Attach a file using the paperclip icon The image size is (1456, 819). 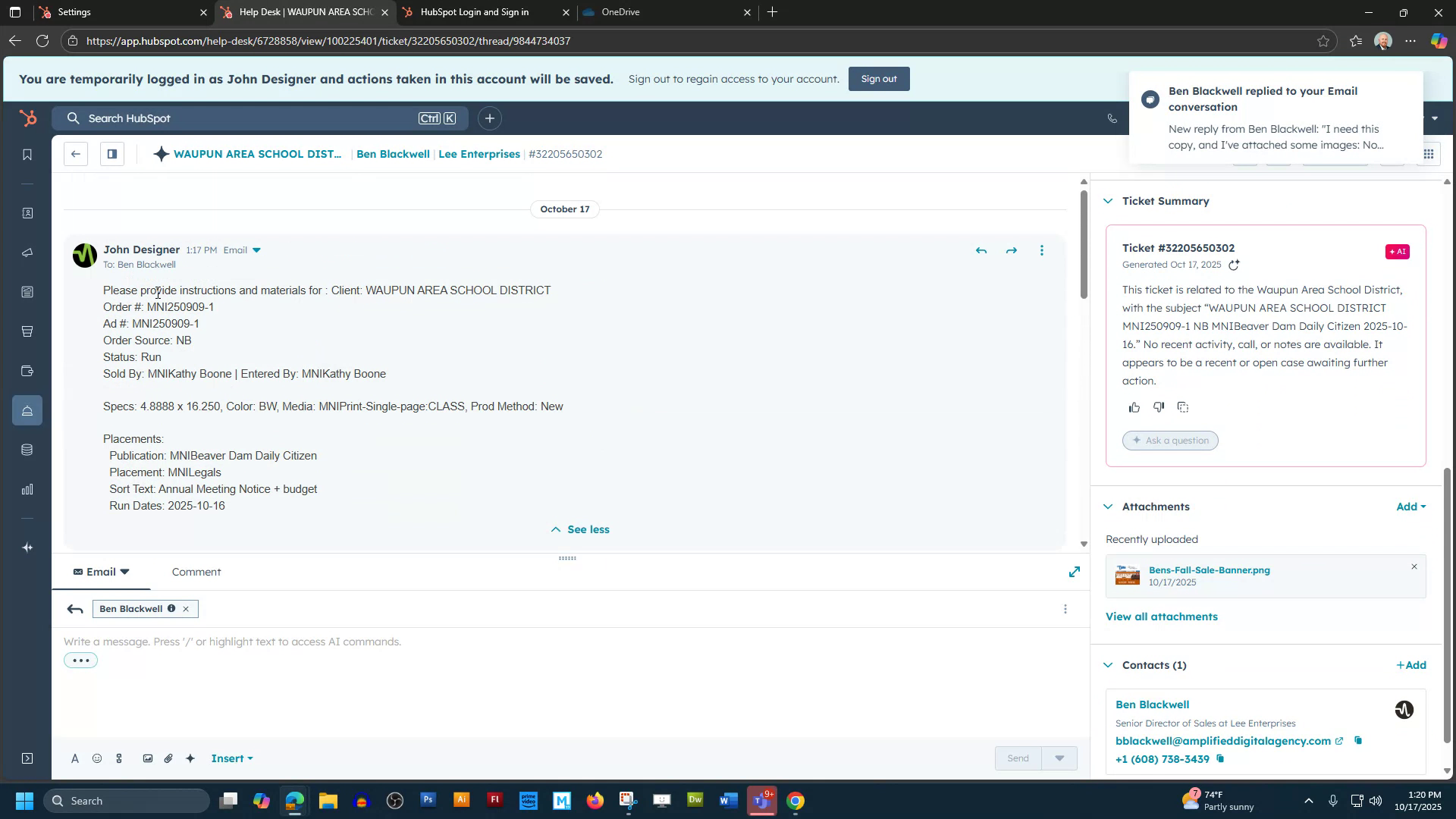tap(168, 758)
